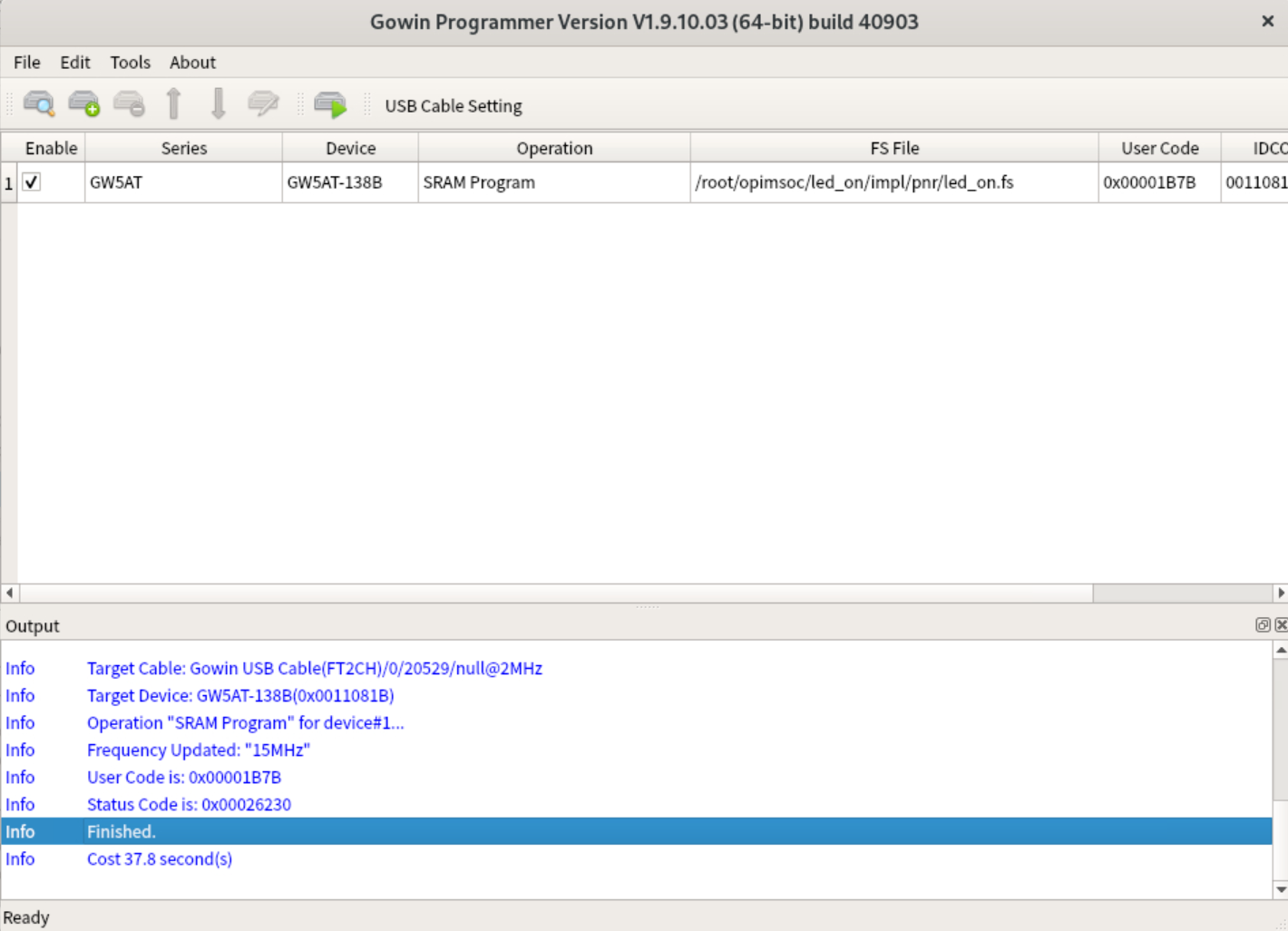The image size is (1288, 931).
Task: Close the Output panel
Action: pos(1281,624)
